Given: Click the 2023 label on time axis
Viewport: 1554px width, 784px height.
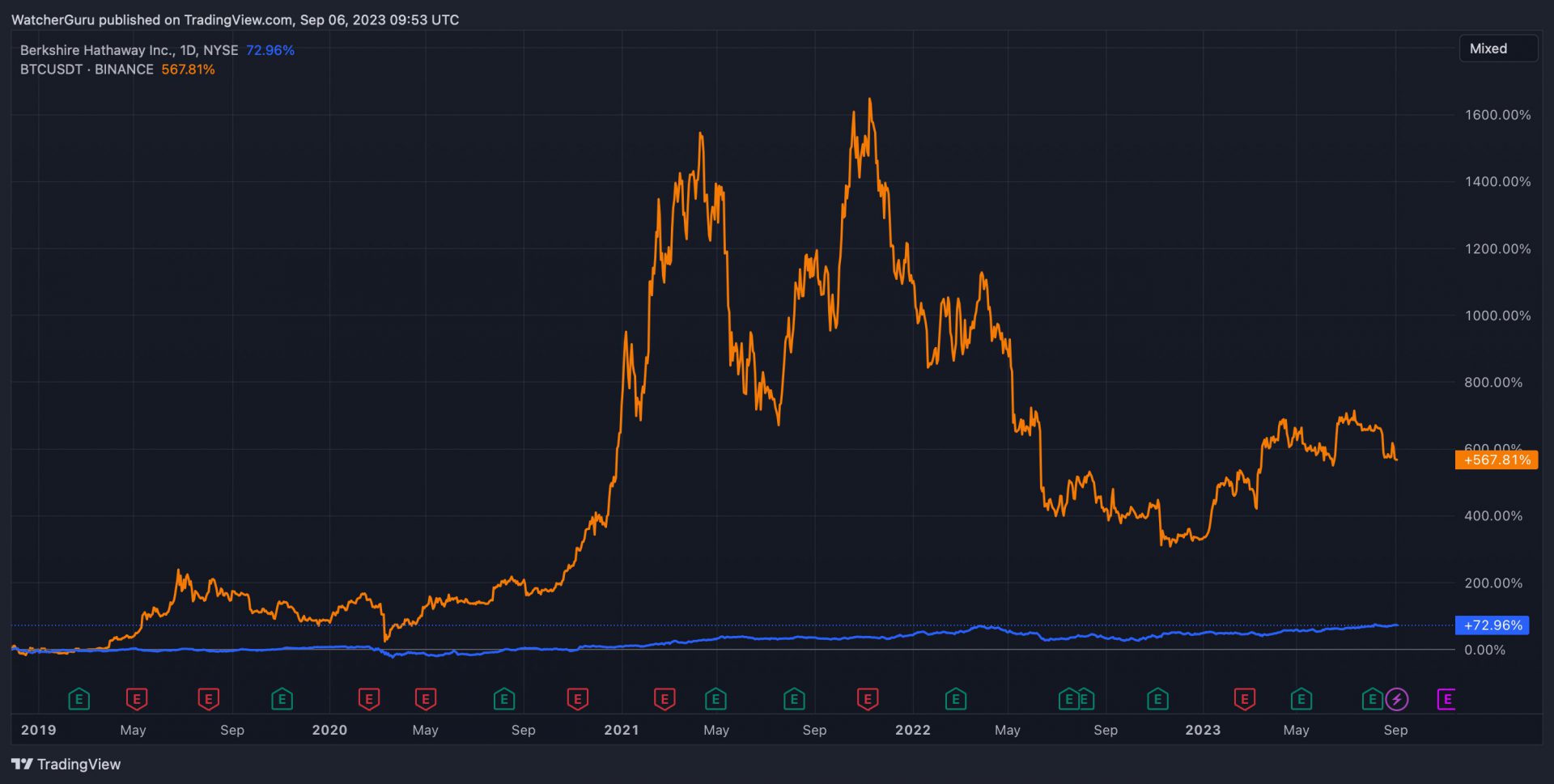Looking at the screenshot, I should pyautogui.click(x=1203, y=730).
